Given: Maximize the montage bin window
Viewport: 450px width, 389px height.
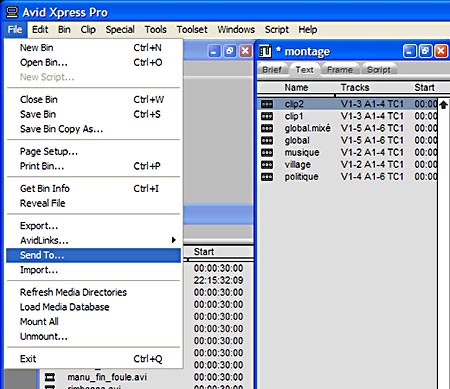Looking at the screenshot, I should tap(425, 51).
